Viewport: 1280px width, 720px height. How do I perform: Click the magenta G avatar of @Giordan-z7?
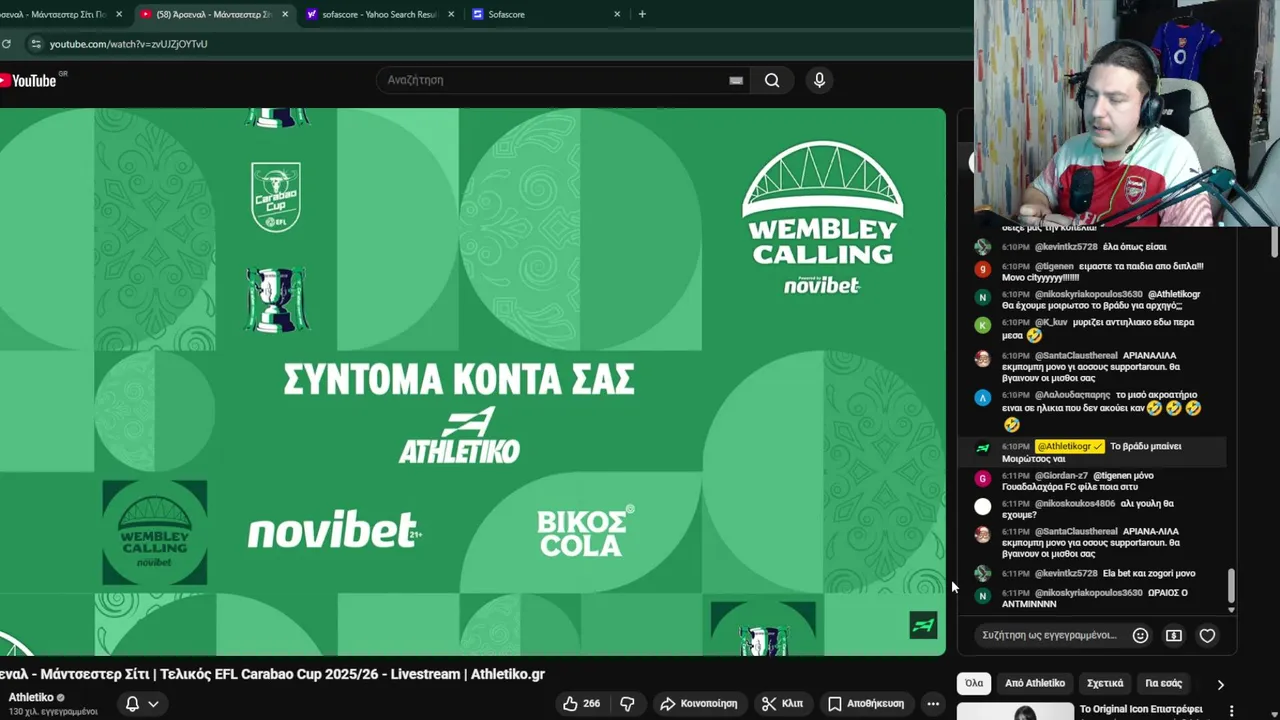pos(983,479)
